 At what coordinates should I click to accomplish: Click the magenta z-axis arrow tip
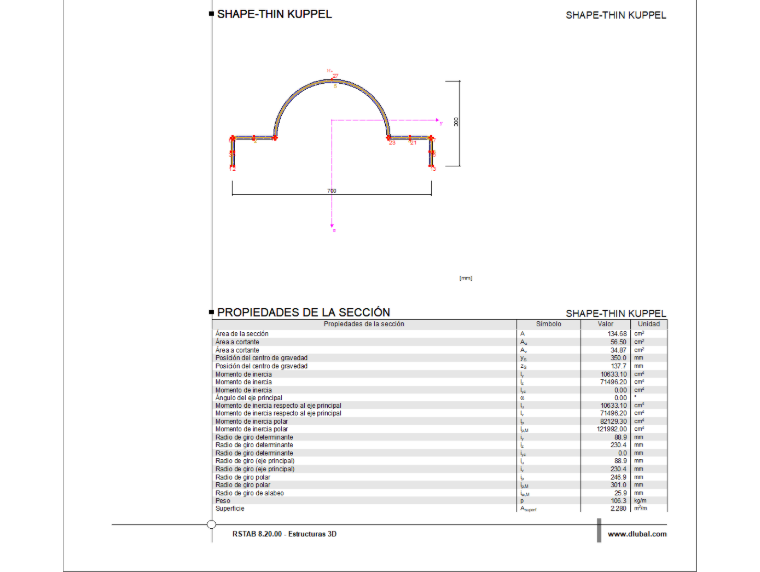[x=332, y=225]
